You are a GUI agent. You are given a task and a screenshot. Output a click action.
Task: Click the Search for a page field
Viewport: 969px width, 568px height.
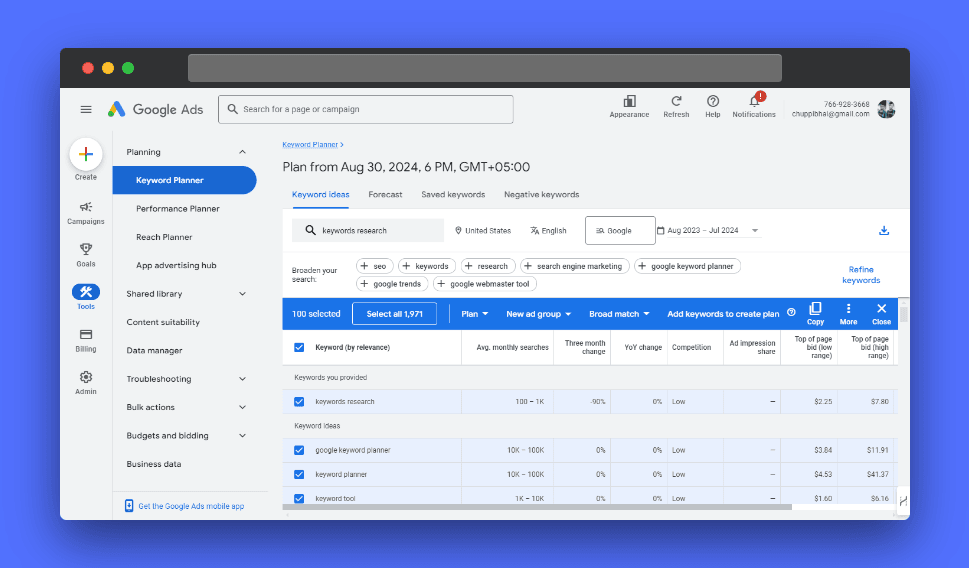[x=366, y=109]
